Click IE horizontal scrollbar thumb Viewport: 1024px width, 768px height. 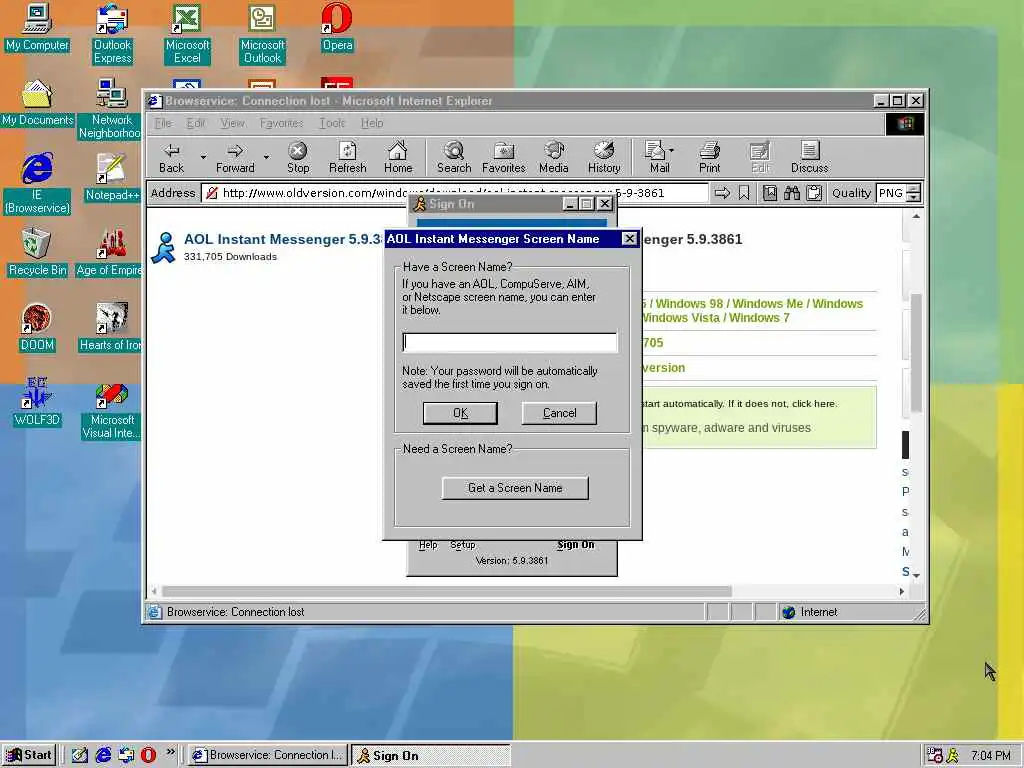[447, 591]
